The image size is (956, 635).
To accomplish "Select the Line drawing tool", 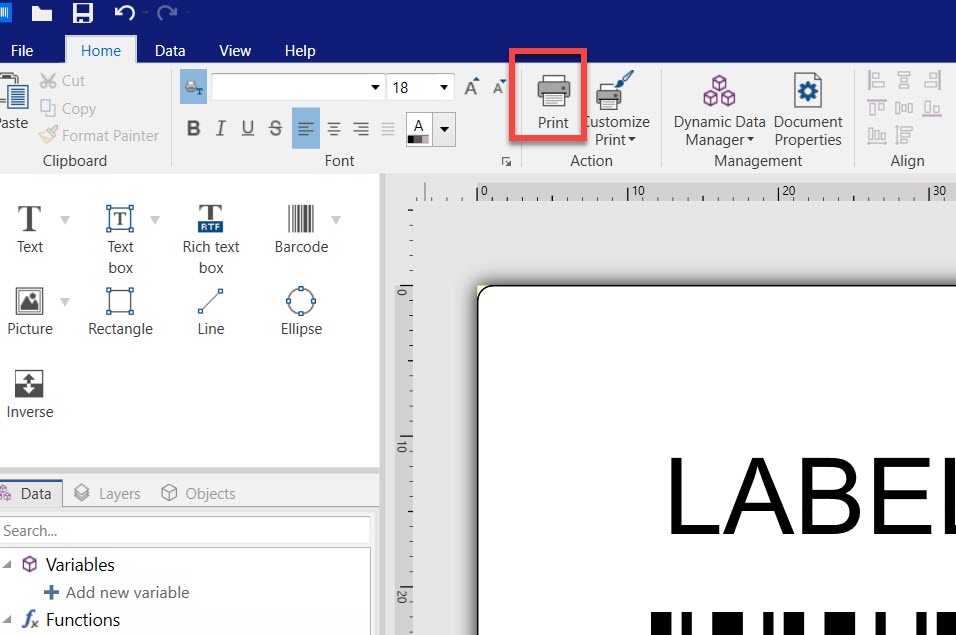I will click(x=211, y=312).
